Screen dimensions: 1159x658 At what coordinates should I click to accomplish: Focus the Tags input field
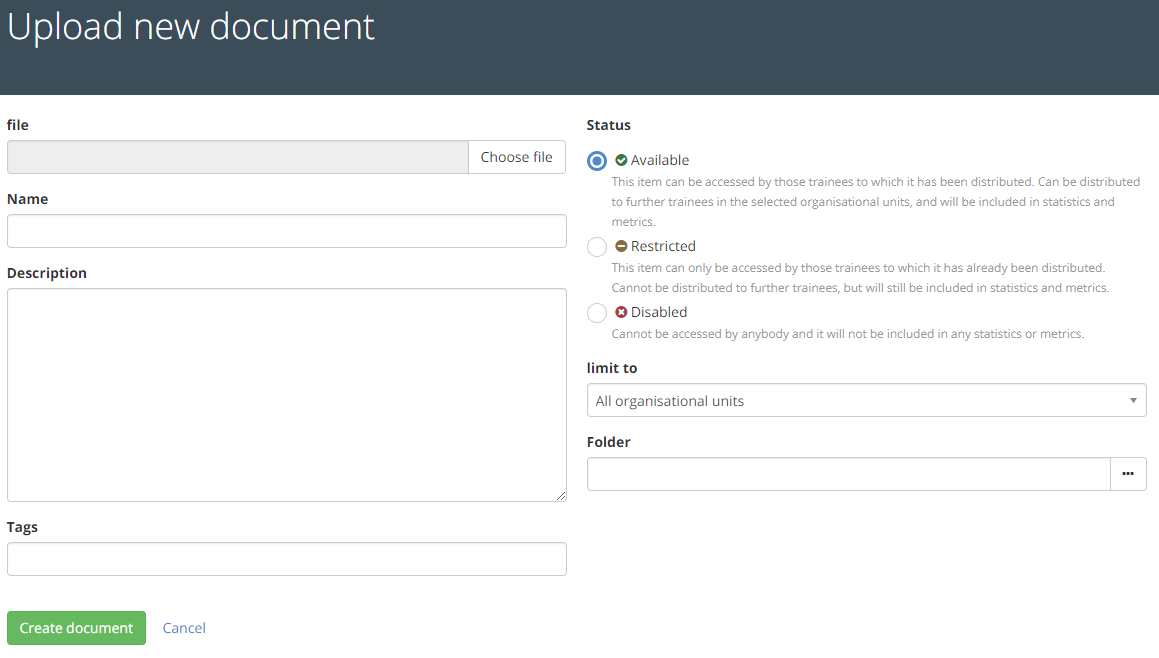(x=286, y=559)
